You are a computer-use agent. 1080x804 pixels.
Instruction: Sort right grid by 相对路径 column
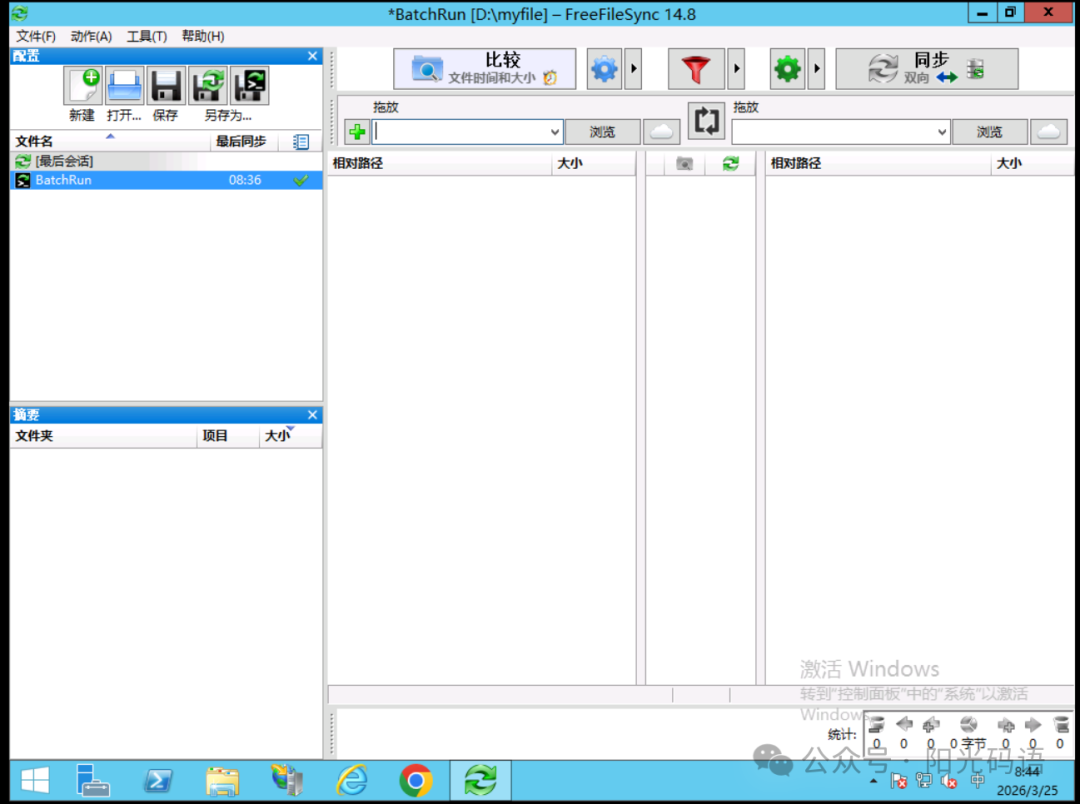point(878,163)
